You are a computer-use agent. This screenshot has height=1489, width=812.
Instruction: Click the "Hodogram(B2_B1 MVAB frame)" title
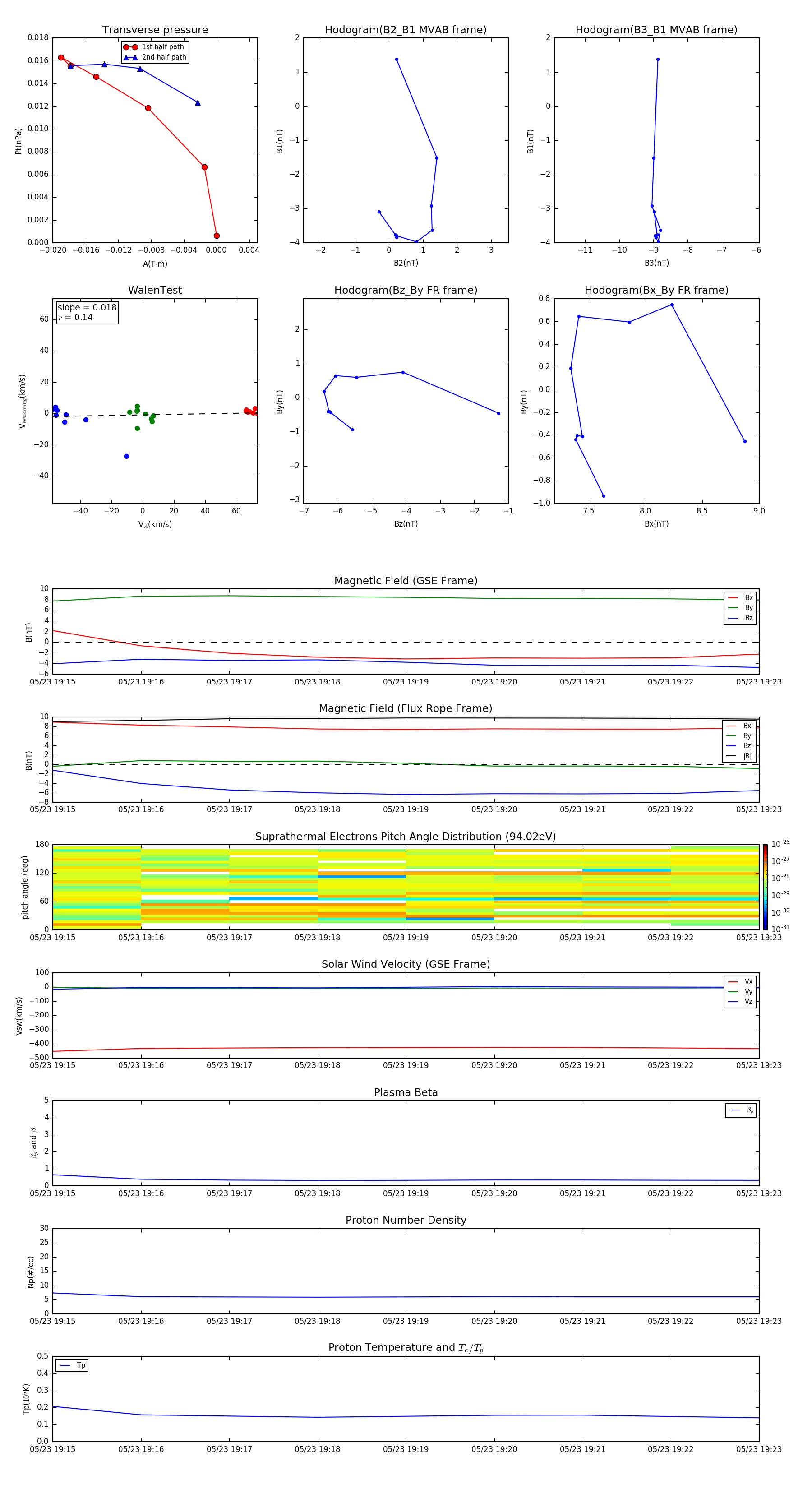pos(406,30)
